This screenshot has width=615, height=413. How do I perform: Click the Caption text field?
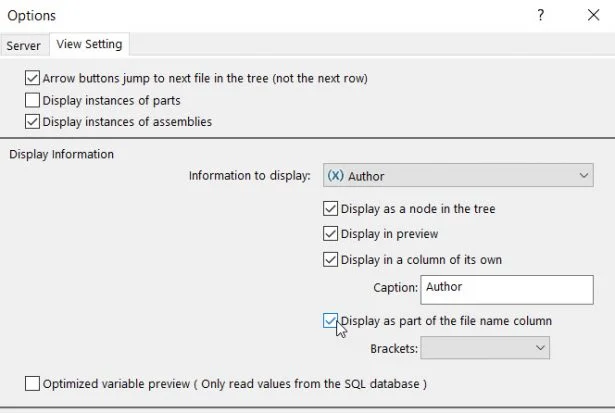[x=507, y=288]
